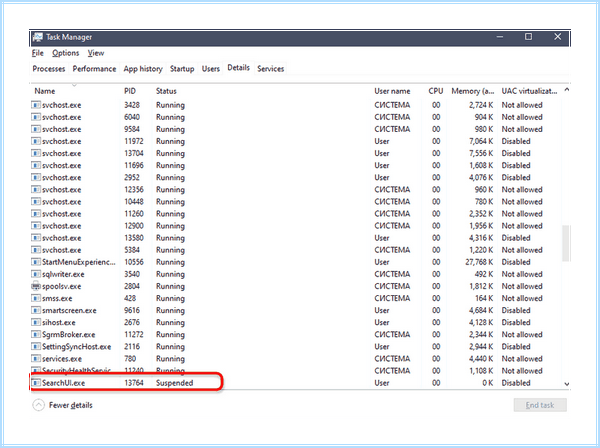This screenshot has width=600, height=448.
Task: Click the svchost.exe icon for PID 5384
Action: pyautogui.click(x=36, y=250)
